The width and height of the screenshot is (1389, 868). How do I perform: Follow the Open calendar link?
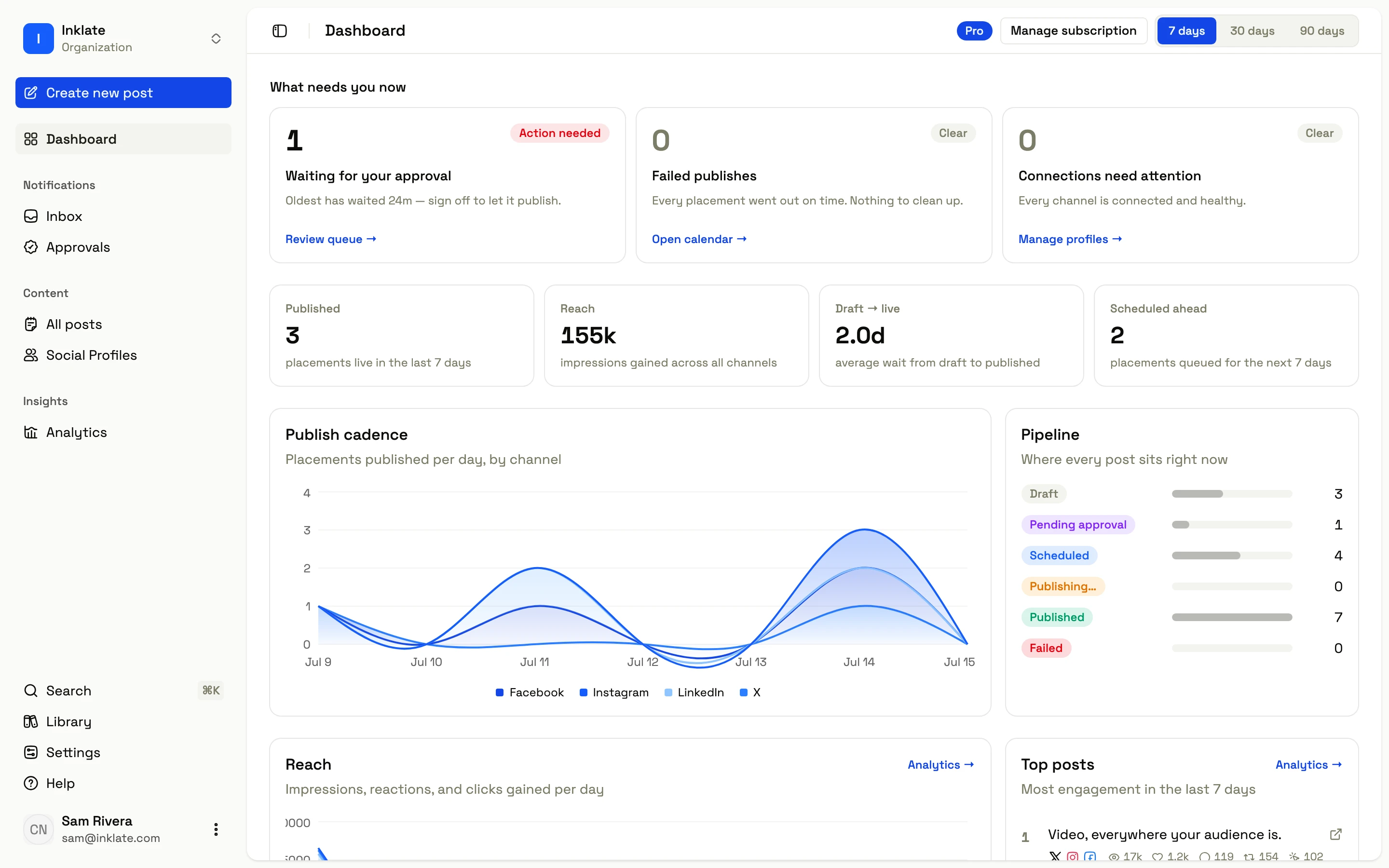click(x=699, y=239)
